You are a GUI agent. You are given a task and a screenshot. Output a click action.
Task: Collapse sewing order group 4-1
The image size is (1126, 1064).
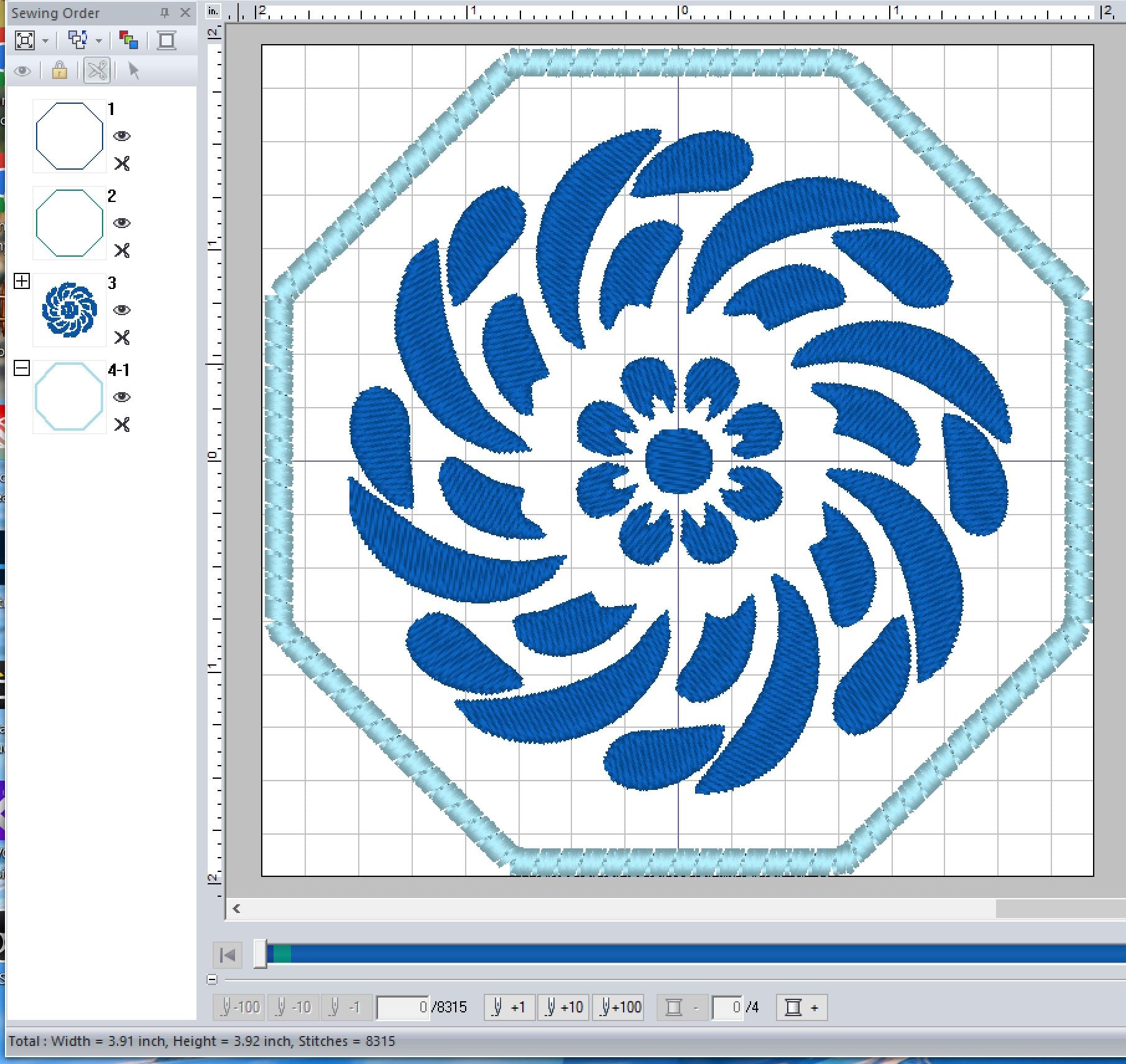pyautogui.click(x=22, y=369)
